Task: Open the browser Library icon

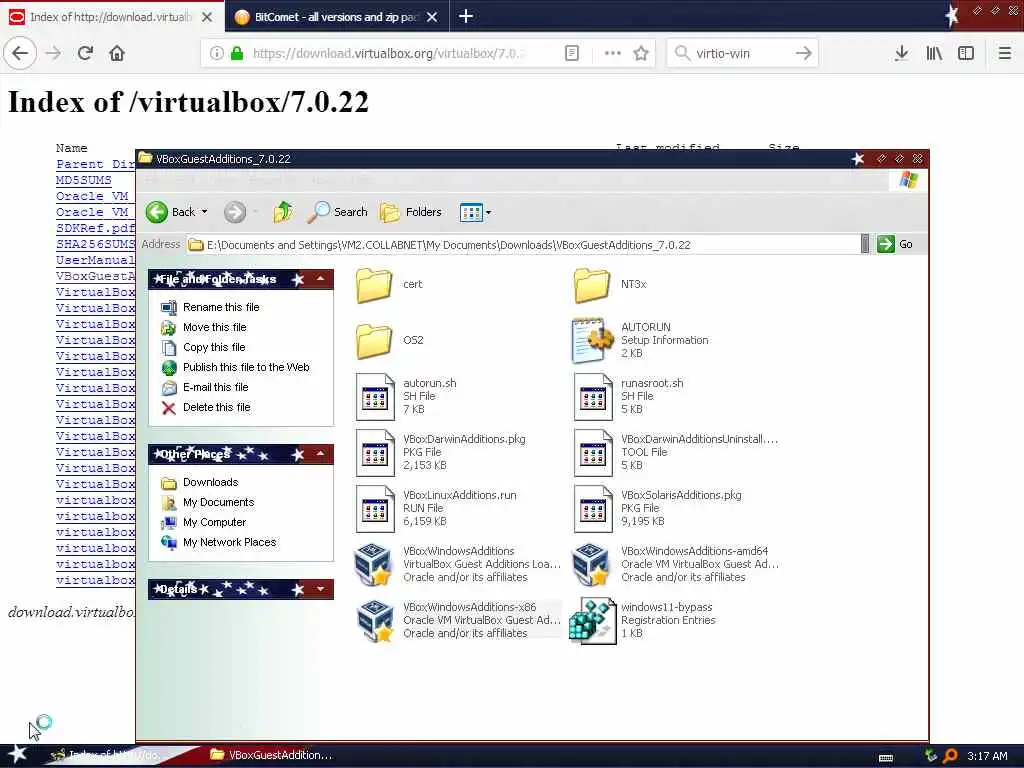Action: click(934, 54)
